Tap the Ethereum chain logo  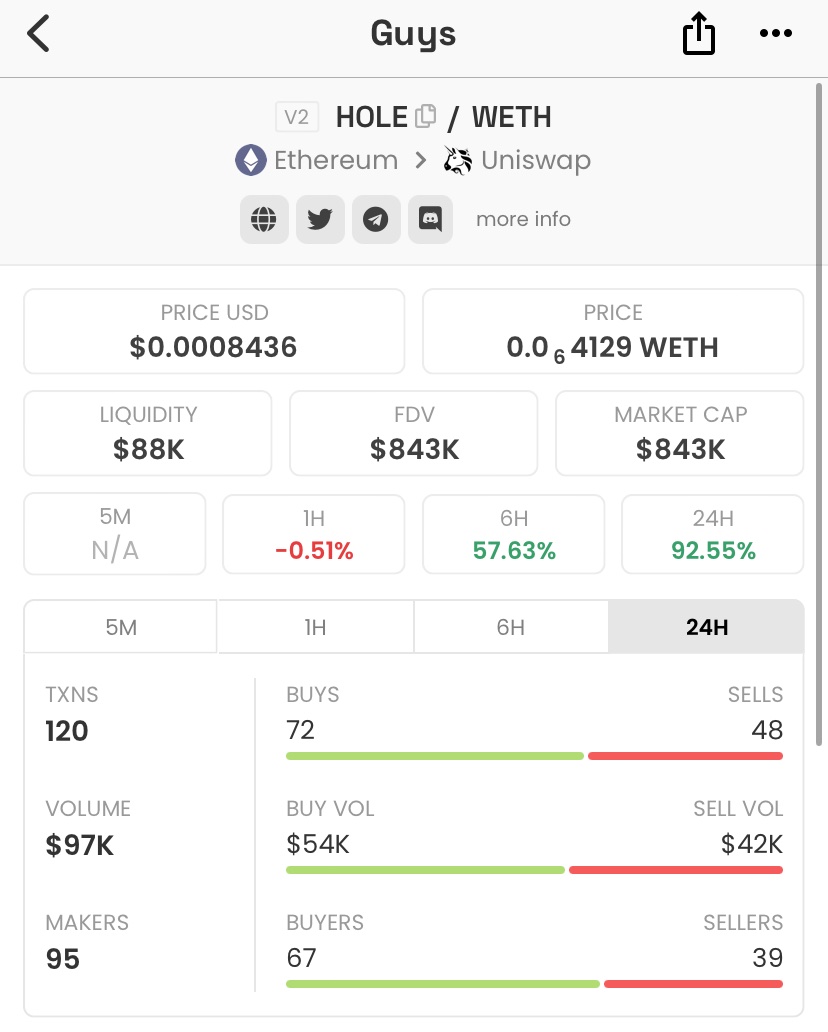(x=251, y=160)
